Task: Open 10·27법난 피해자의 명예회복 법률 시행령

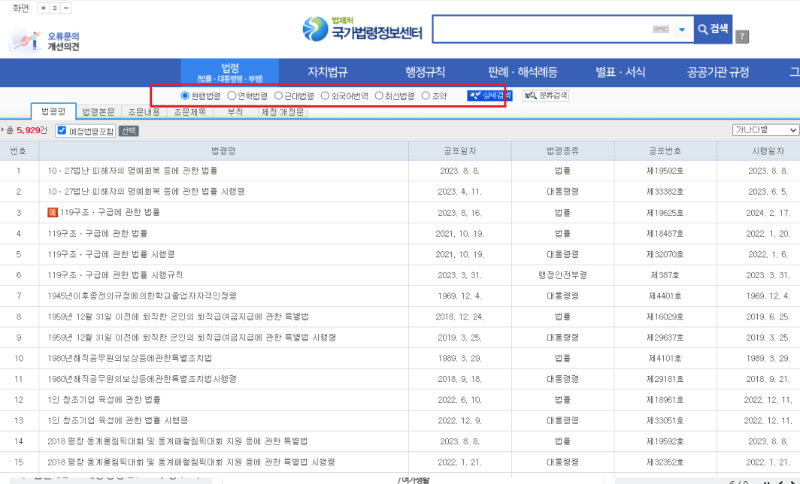Action: pyautogui.click(x=146, y=192)
